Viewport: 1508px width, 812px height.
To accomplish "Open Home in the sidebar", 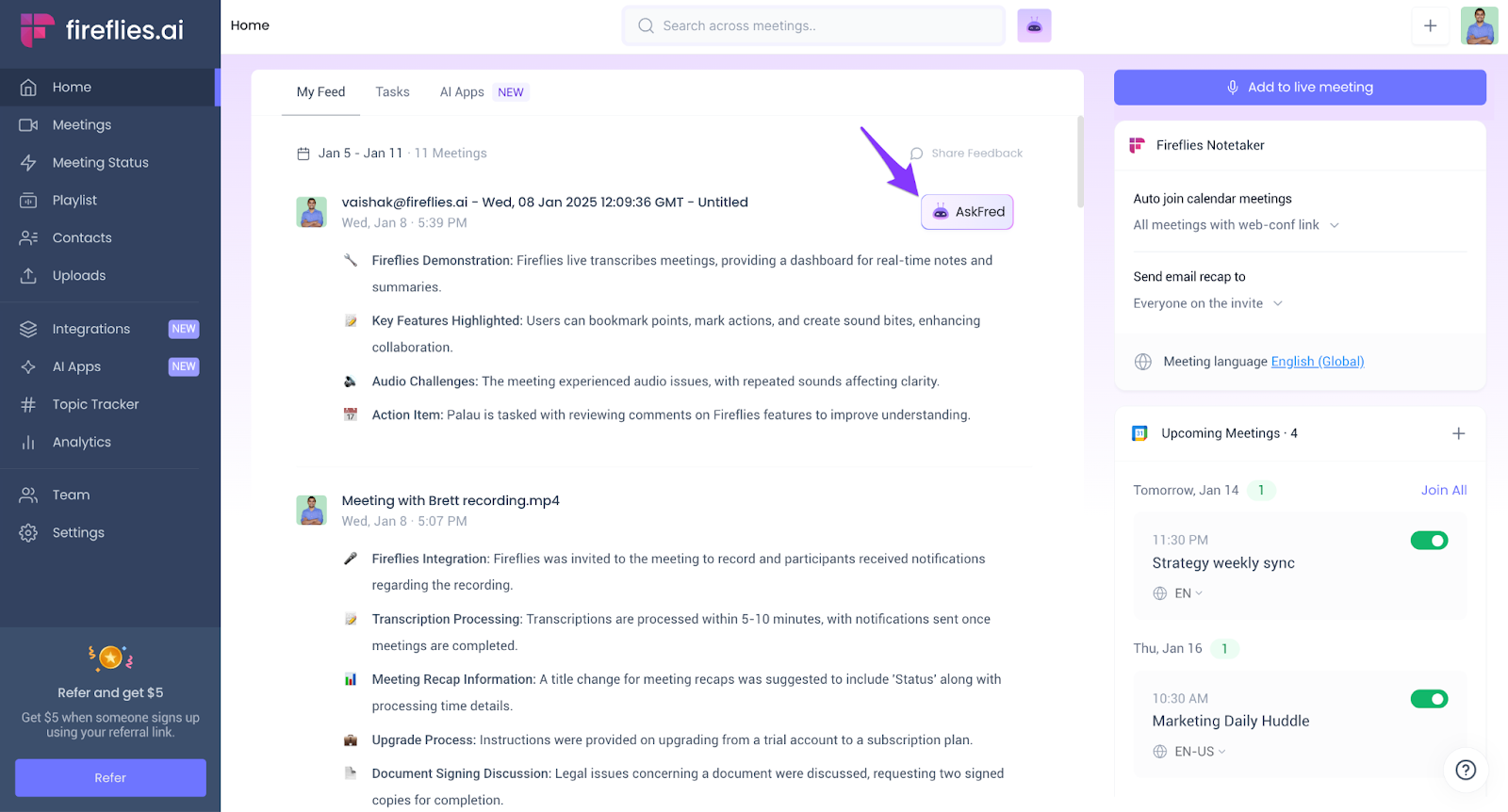I will [108, 87].
